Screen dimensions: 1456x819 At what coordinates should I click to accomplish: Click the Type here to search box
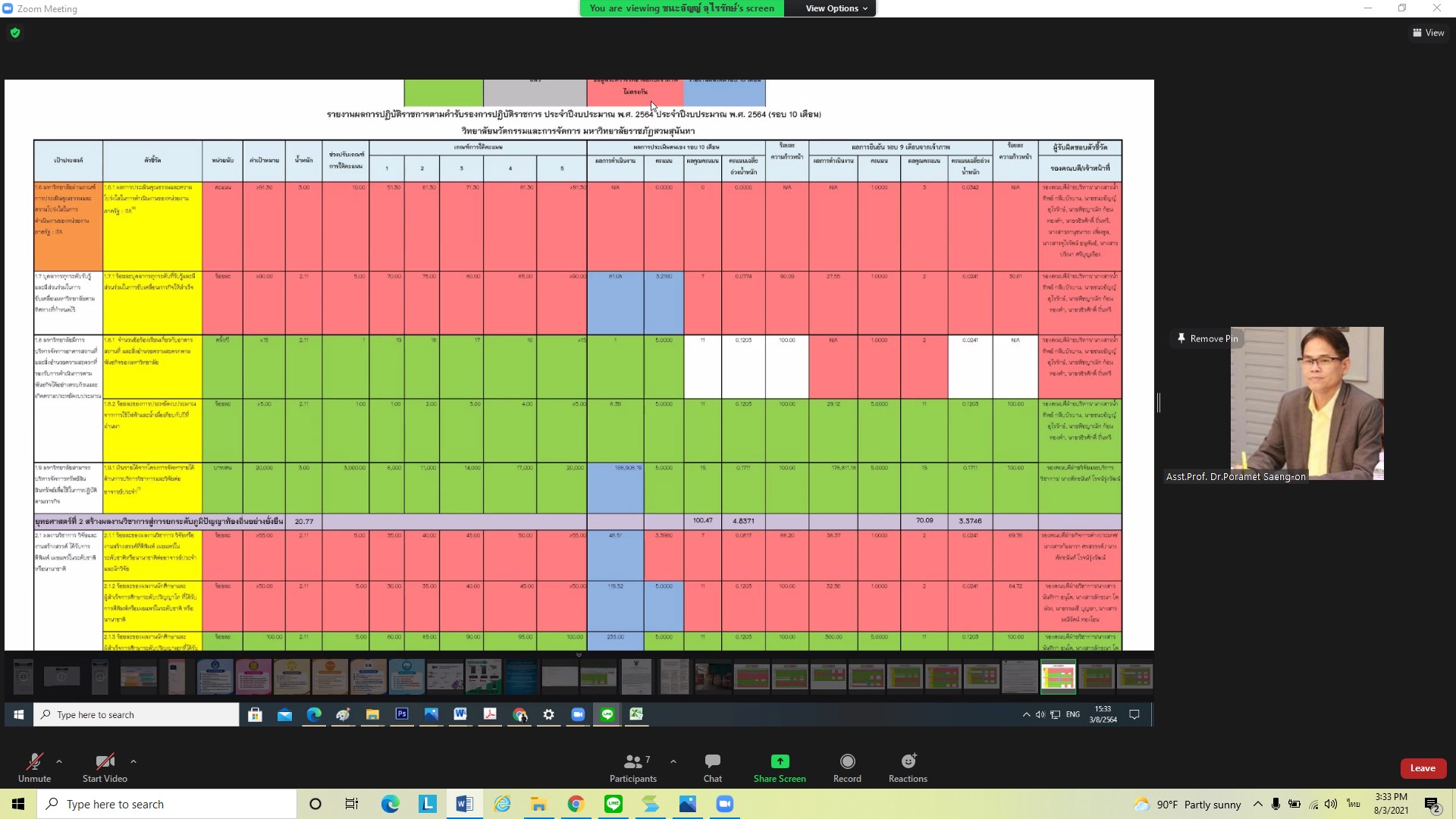167,804
